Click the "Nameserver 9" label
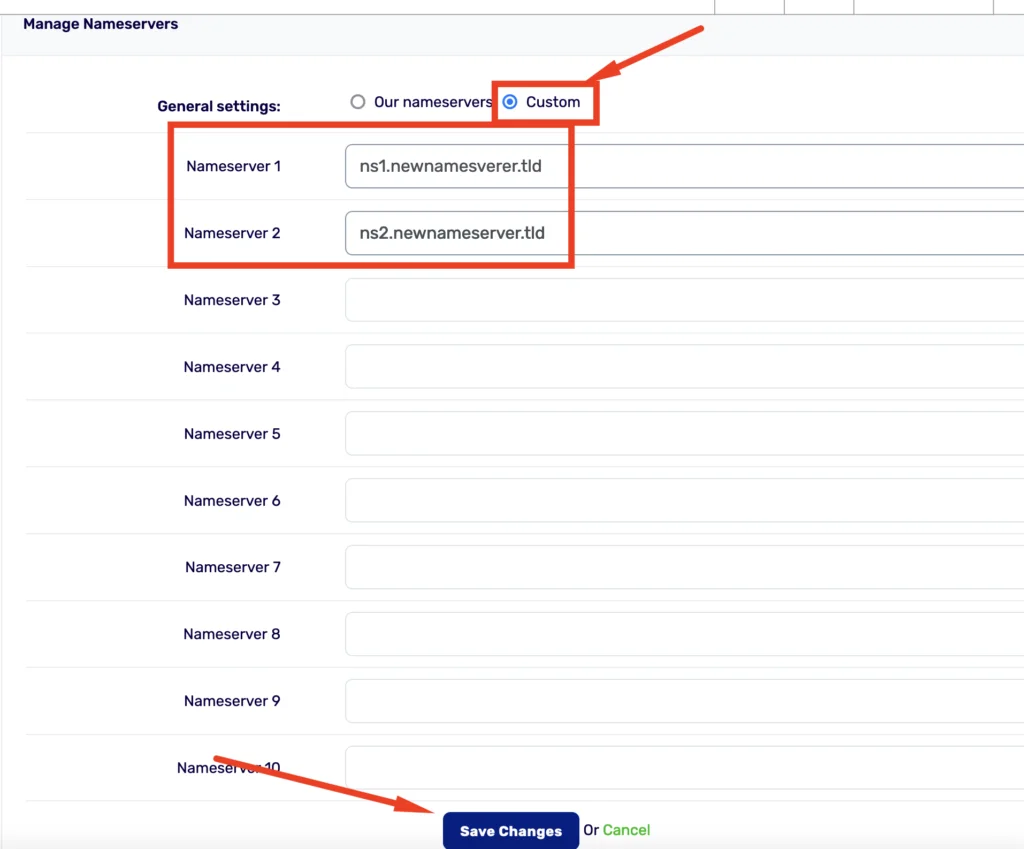The height and width of the screenshot is (849, 1024). pos(232,701)
